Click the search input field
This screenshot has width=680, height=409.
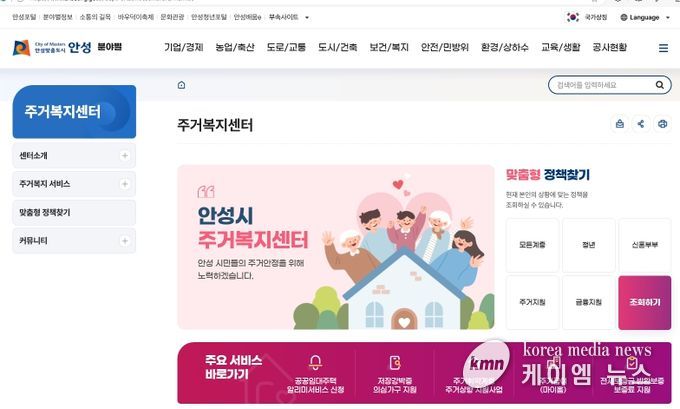pyautogui.click(x=603, y=85)
